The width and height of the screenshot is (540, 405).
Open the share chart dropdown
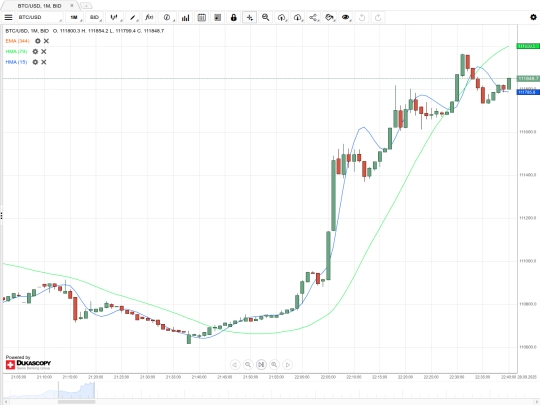coord(313,17)
